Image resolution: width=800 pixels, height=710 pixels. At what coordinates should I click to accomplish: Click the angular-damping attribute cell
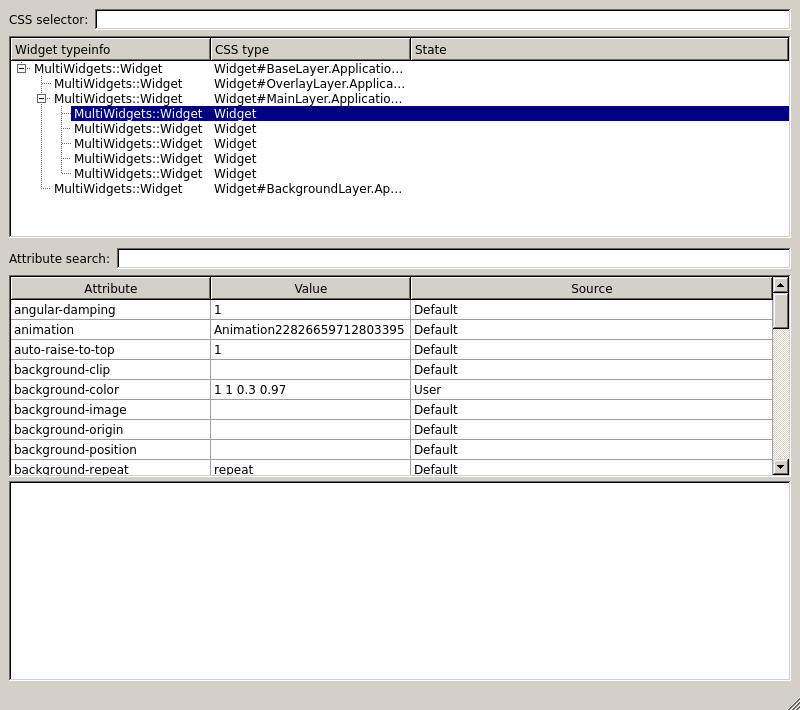110,310
